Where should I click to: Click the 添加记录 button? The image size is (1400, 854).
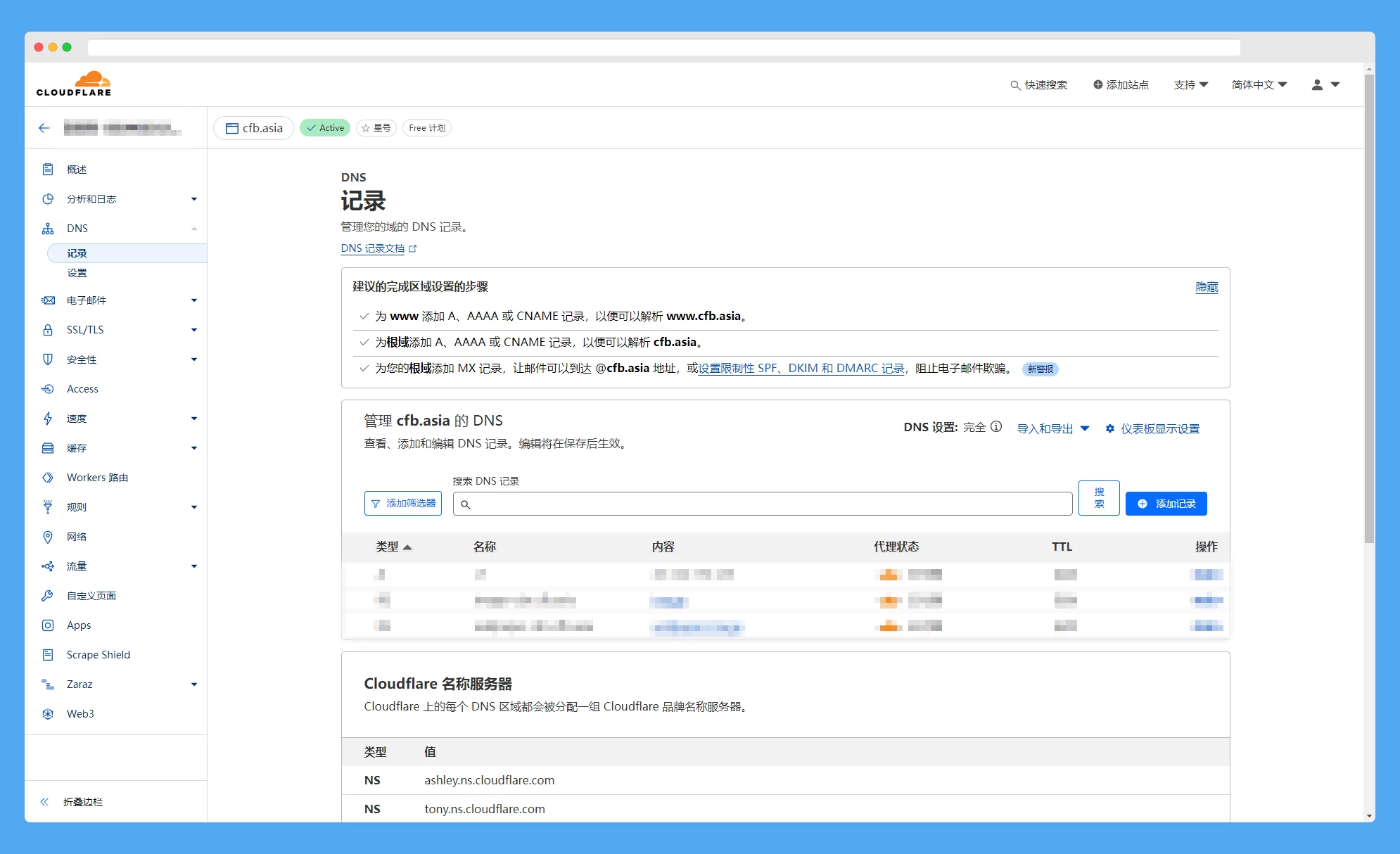(x=1166, y=504)
